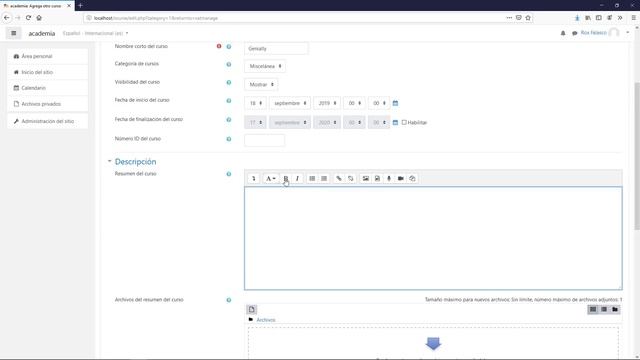Go to Inicio del sitio in sidebar
Viewport: 640px width, 360px height.
48,72
